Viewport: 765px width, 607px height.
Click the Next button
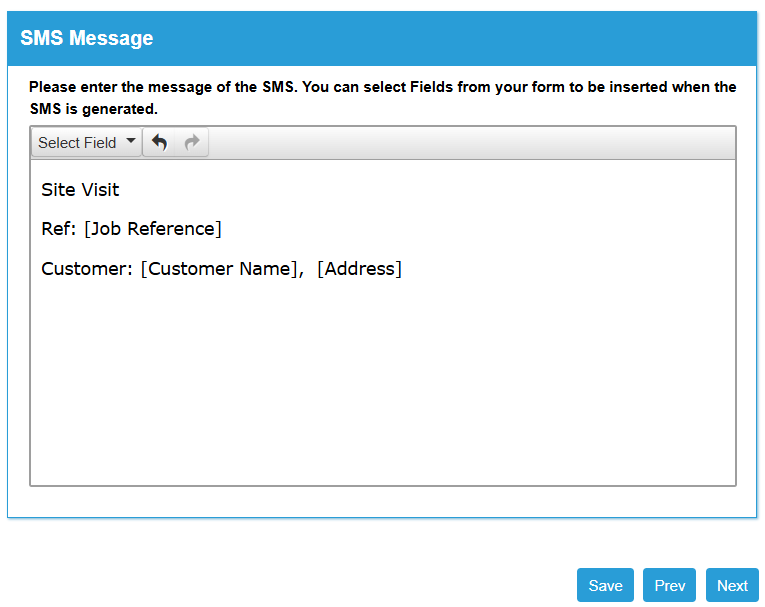[732, 585]
